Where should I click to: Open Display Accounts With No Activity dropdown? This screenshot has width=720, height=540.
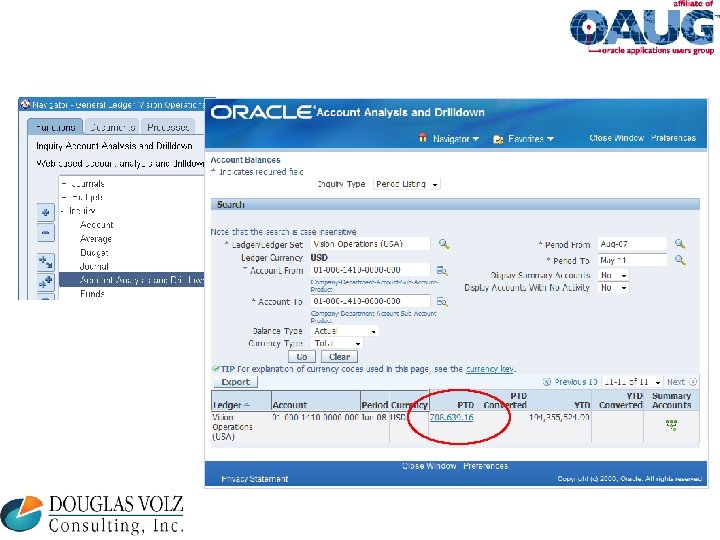click(613, 287)
